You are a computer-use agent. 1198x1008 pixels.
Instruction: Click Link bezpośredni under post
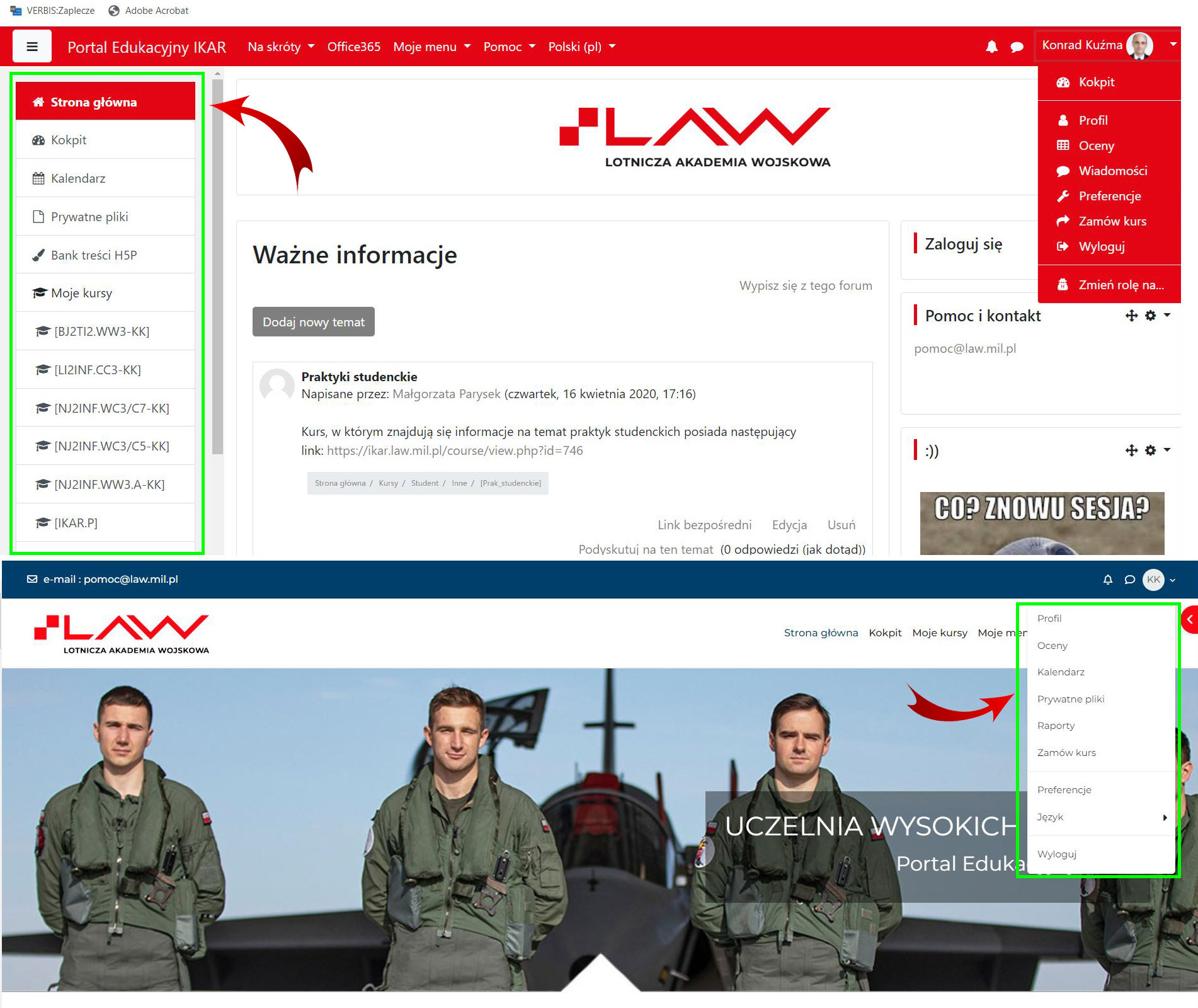pos(705,525)
